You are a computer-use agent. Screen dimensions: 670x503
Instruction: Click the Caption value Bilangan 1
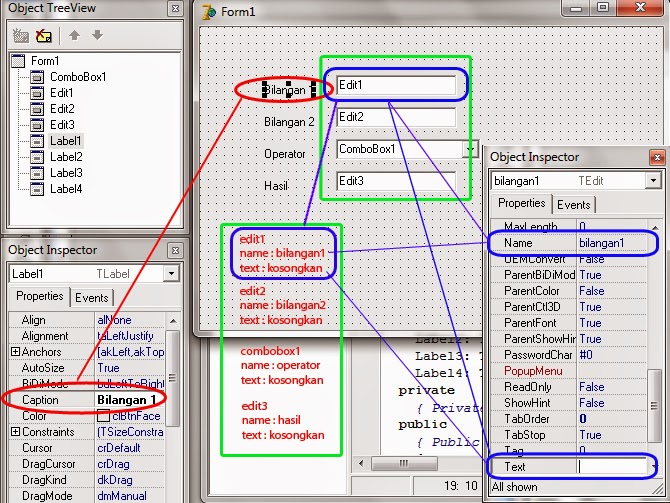[x=129, y=400]
